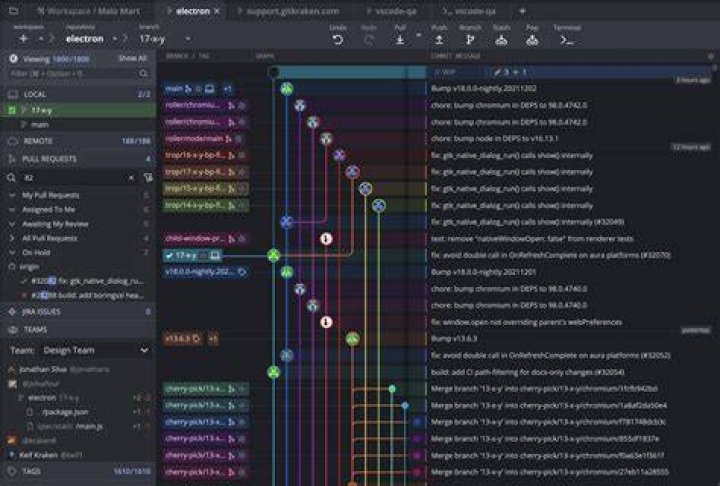Expand the REMOTE section
Viewport: 720px width, 486px height.
[78, 141]
